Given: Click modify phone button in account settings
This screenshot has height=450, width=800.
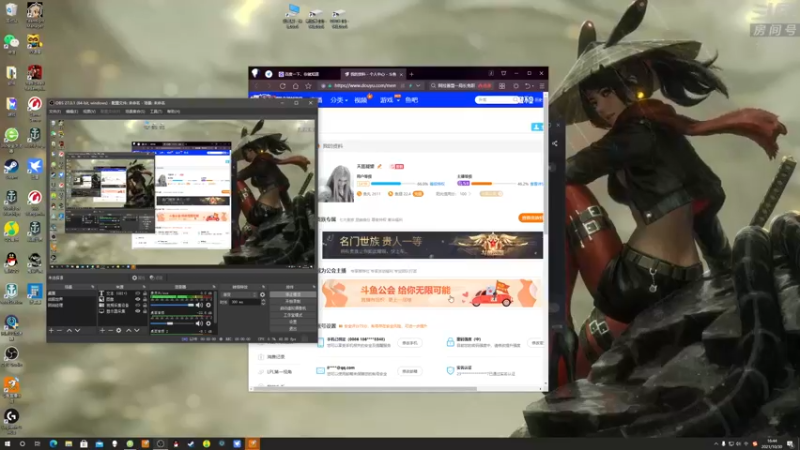Looking at the screenshot, I should pyautogui.click(x=410, y=343).
